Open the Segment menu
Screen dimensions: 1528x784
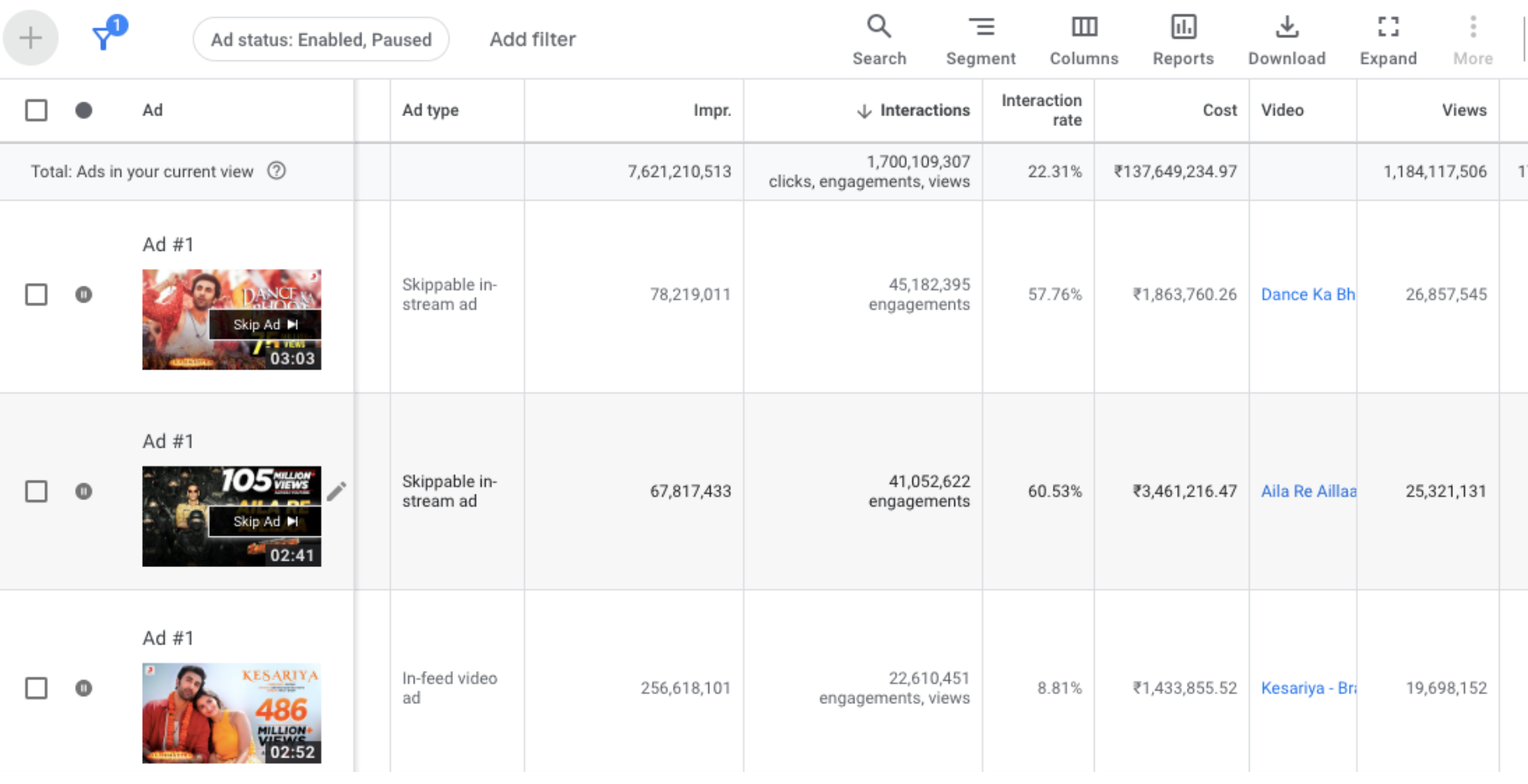[x=980, y=39]
